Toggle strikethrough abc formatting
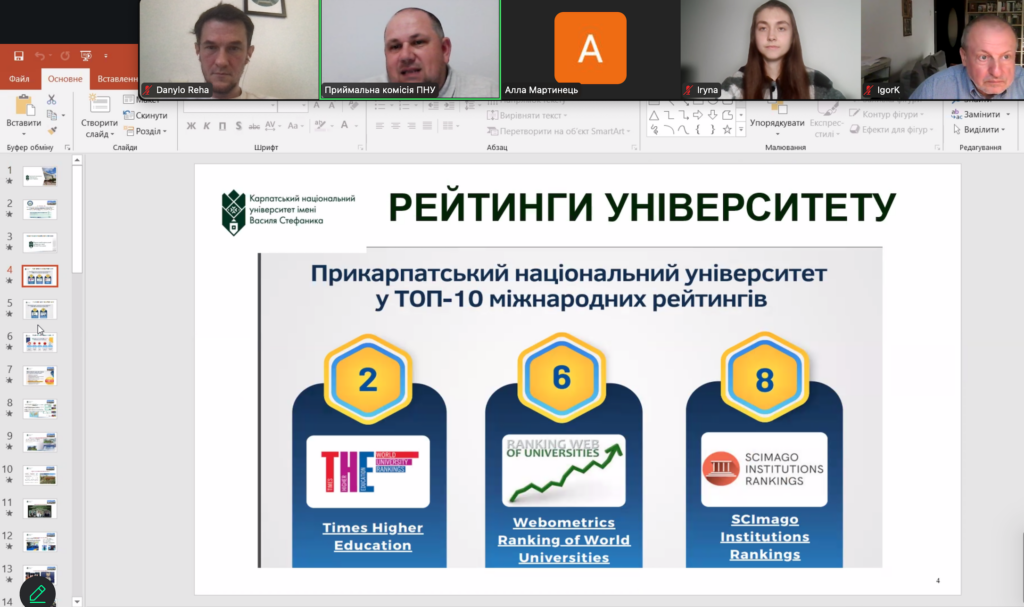The image size is (1024, 607). (254, 126)
